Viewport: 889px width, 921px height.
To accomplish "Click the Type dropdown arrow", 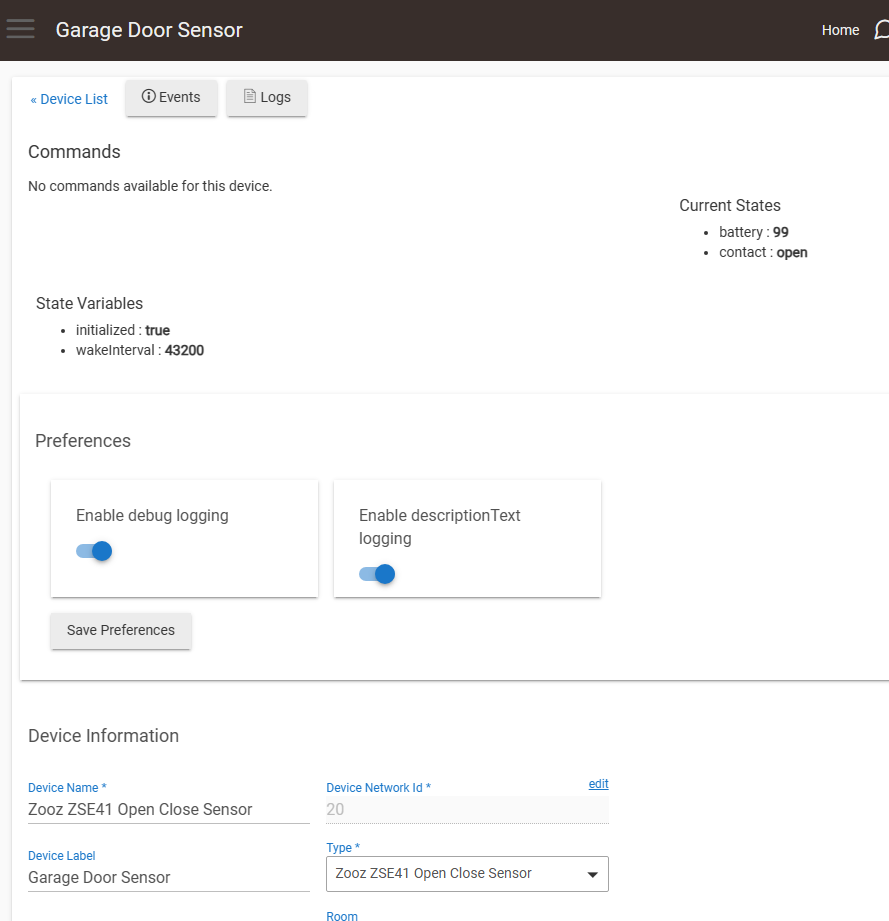I will coord(592,875).
